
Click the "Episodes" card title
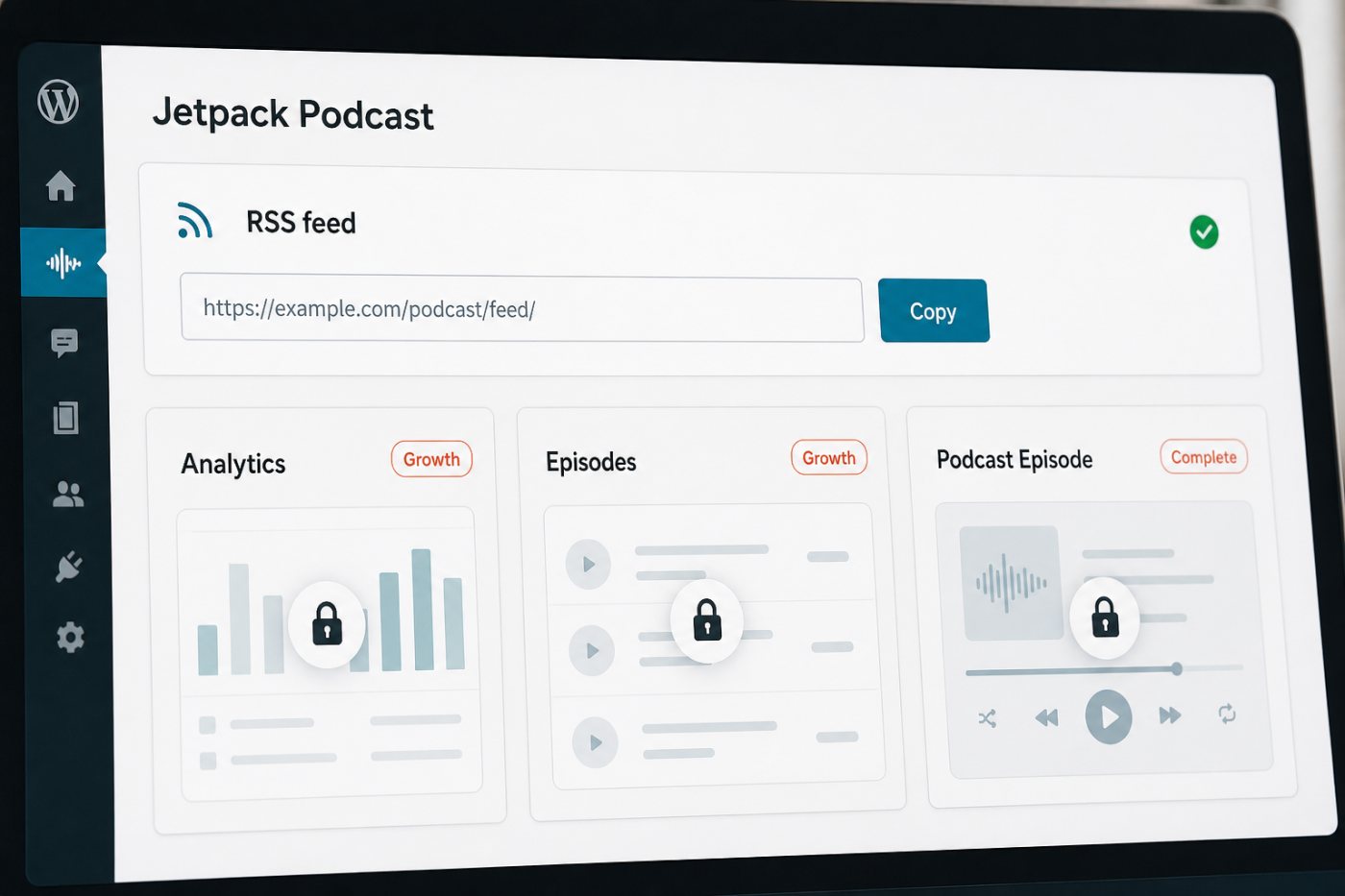(x=591, y=462)
